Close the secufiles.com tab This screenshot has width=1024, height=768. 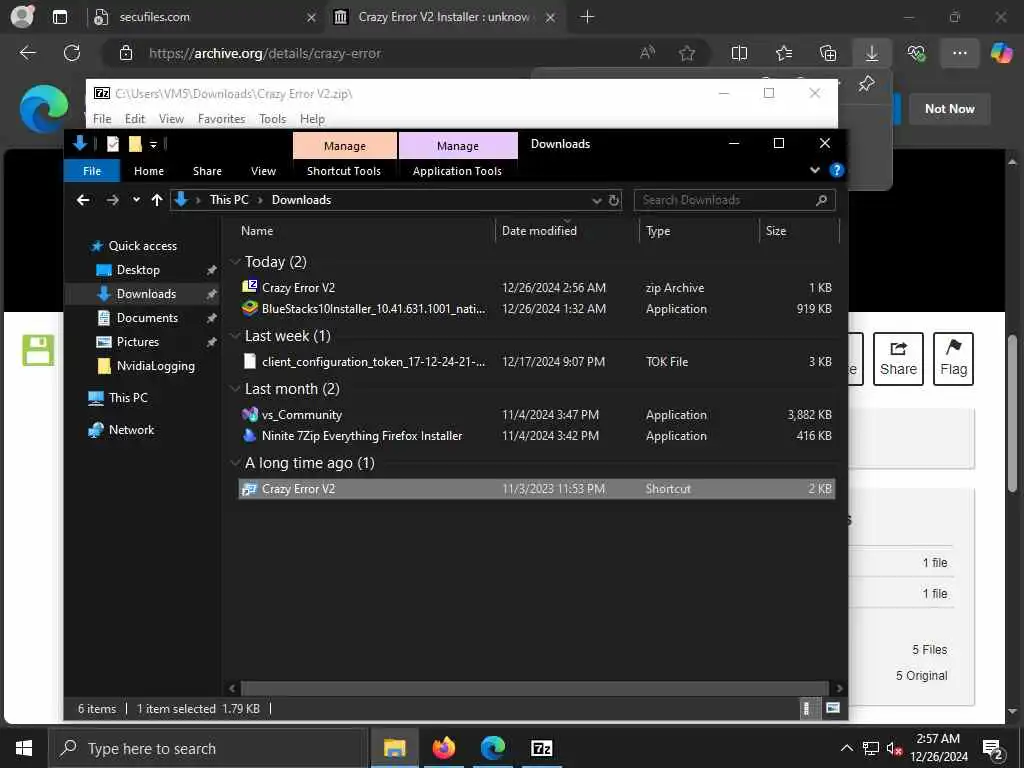(312, 18)
